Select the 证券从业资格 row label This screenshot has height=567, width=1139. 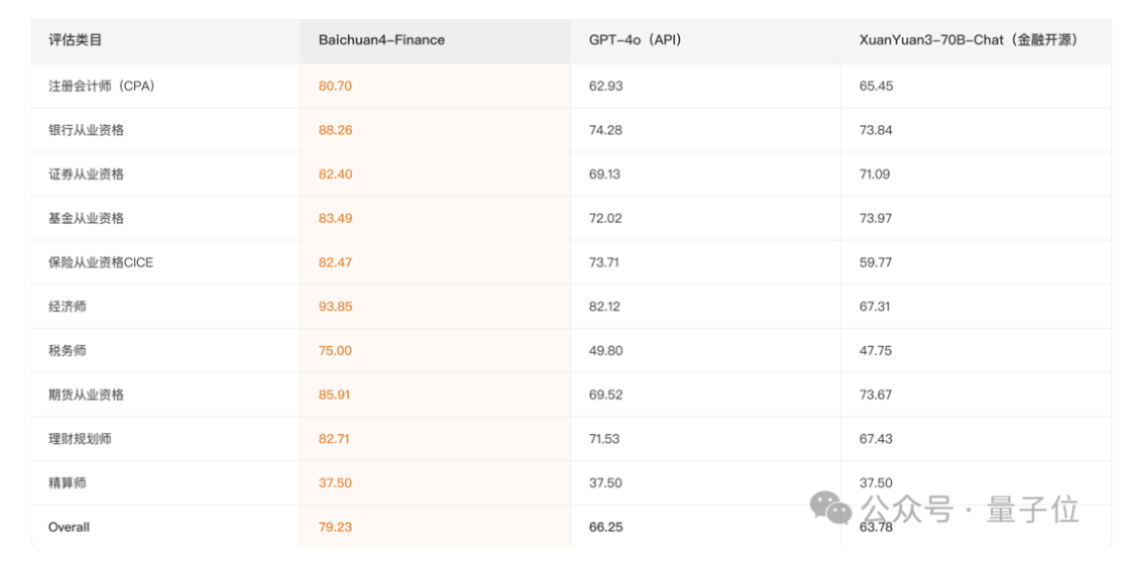click(x=86, y=174)
